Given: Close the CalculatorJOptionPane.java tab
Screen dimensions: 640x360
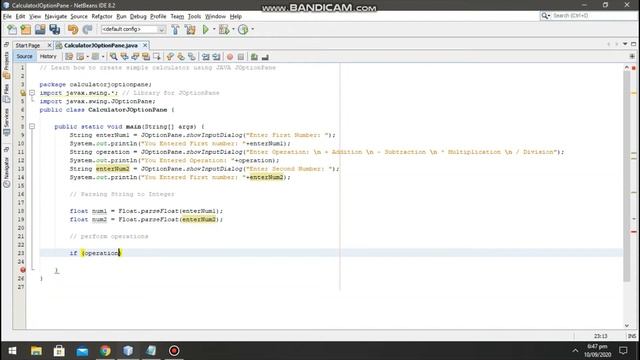Looking at the screenshot, I should pos(145,45).
